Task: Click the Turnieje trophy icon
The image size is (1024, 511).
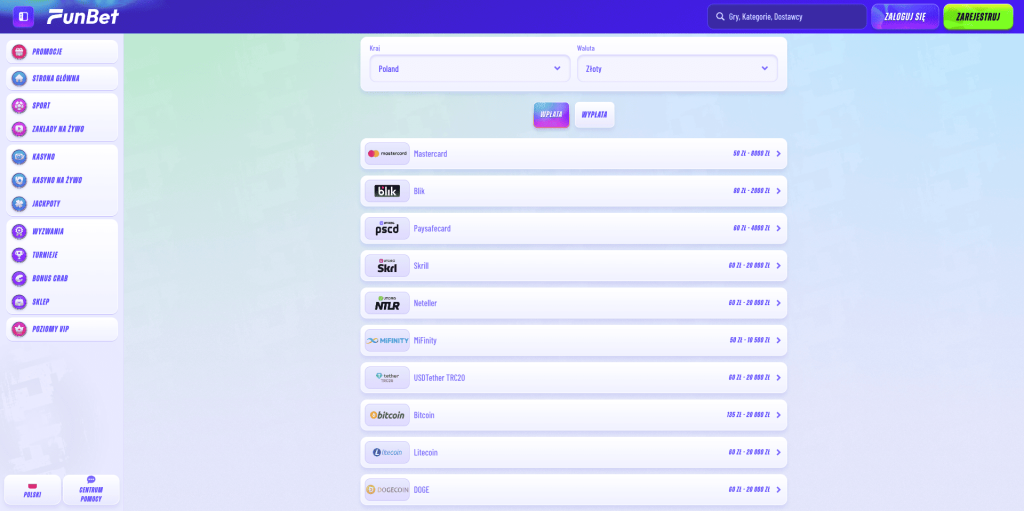Action: [x=19, y=255]
